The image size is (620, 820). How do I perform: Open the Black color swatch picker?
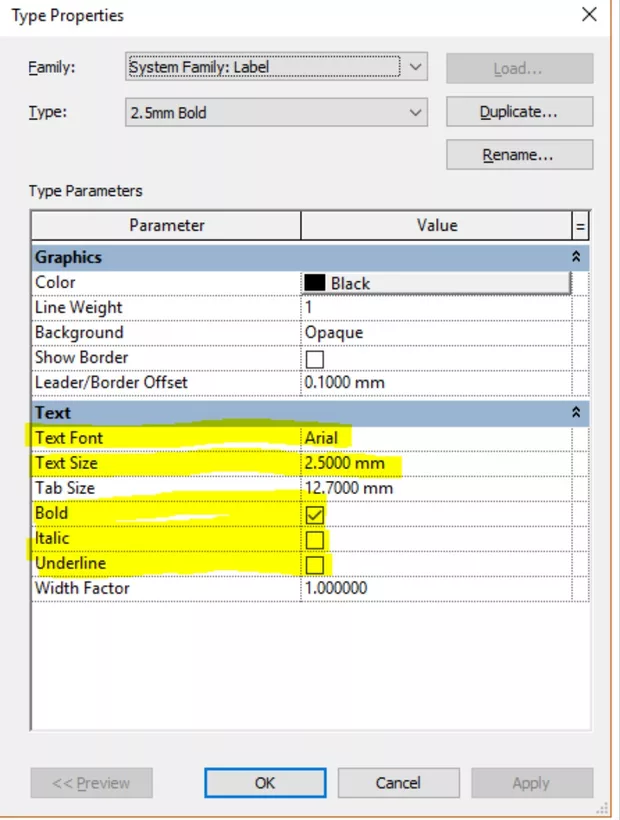click(x=437, y=283)
